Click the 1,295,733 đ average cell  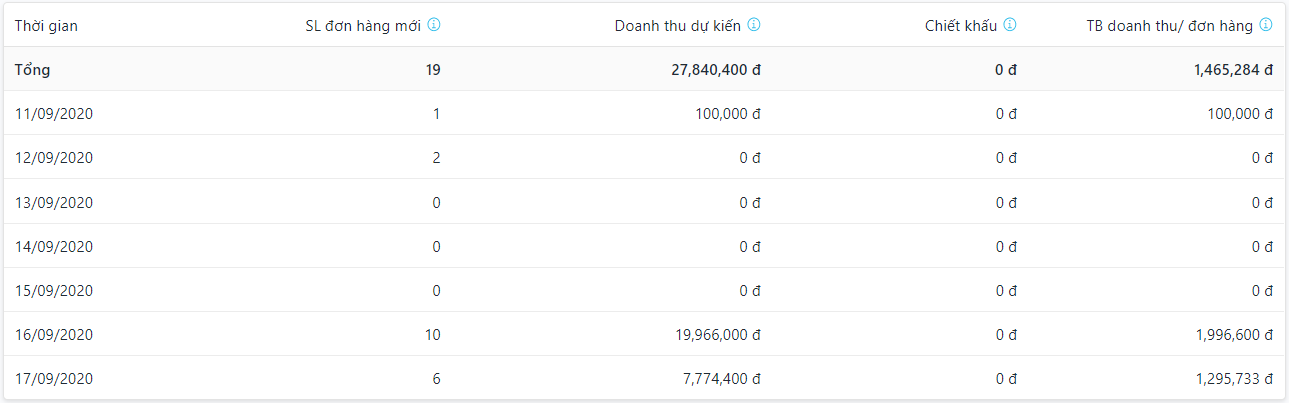click(1233, 378)
